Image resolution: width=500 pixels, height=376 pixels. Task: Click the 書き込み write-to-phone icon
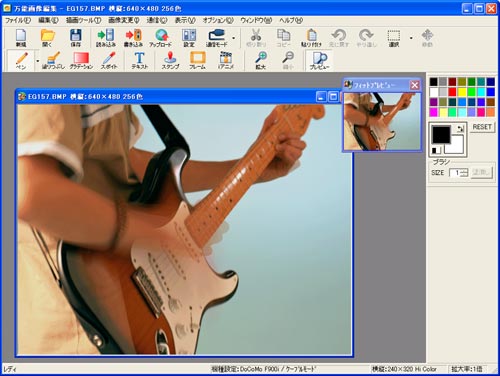[x=133, y=38]
